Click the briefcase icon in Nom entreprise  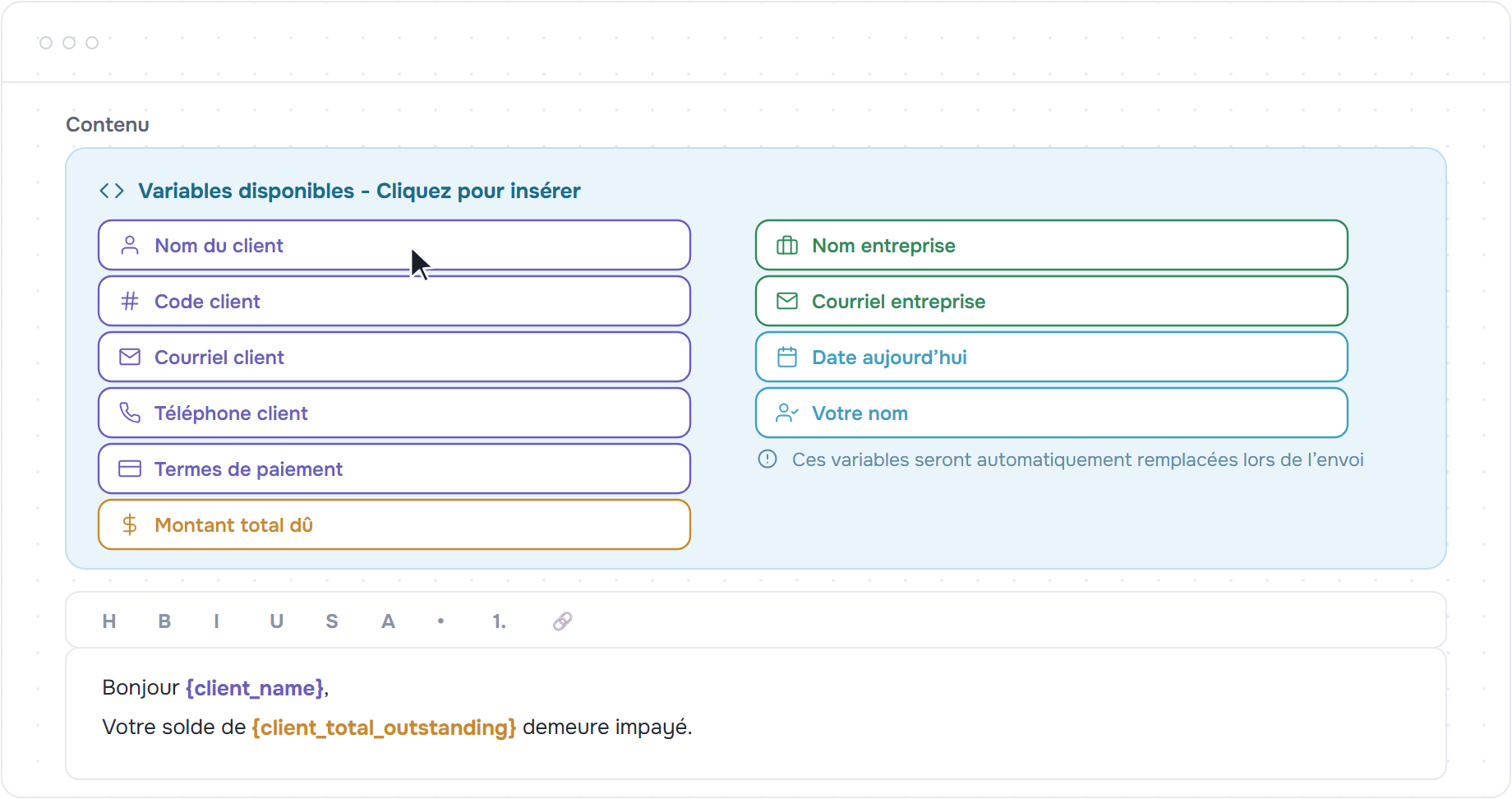[787, 245]
